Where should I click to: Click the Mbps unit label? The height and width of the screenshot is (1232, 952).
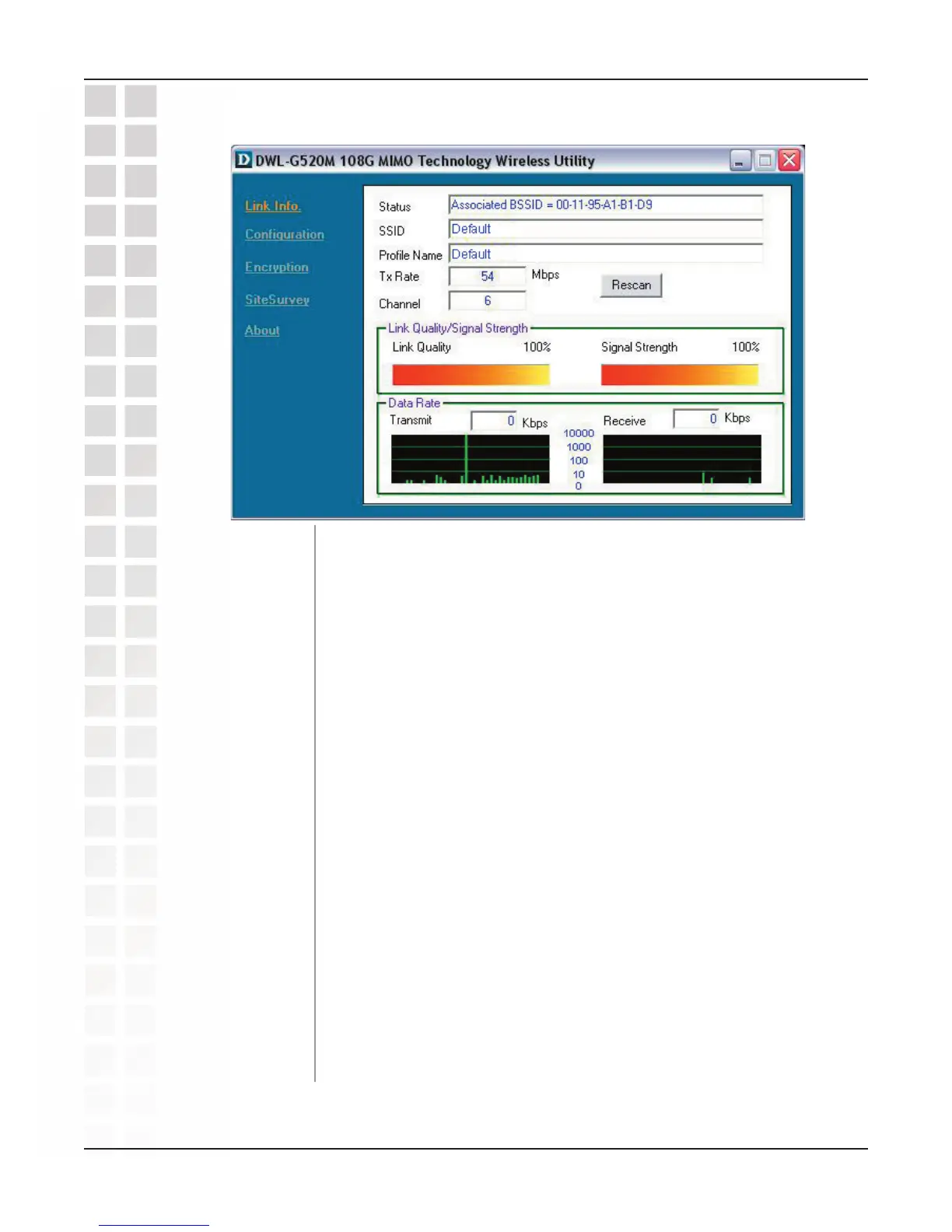click(x=545, y=275)
